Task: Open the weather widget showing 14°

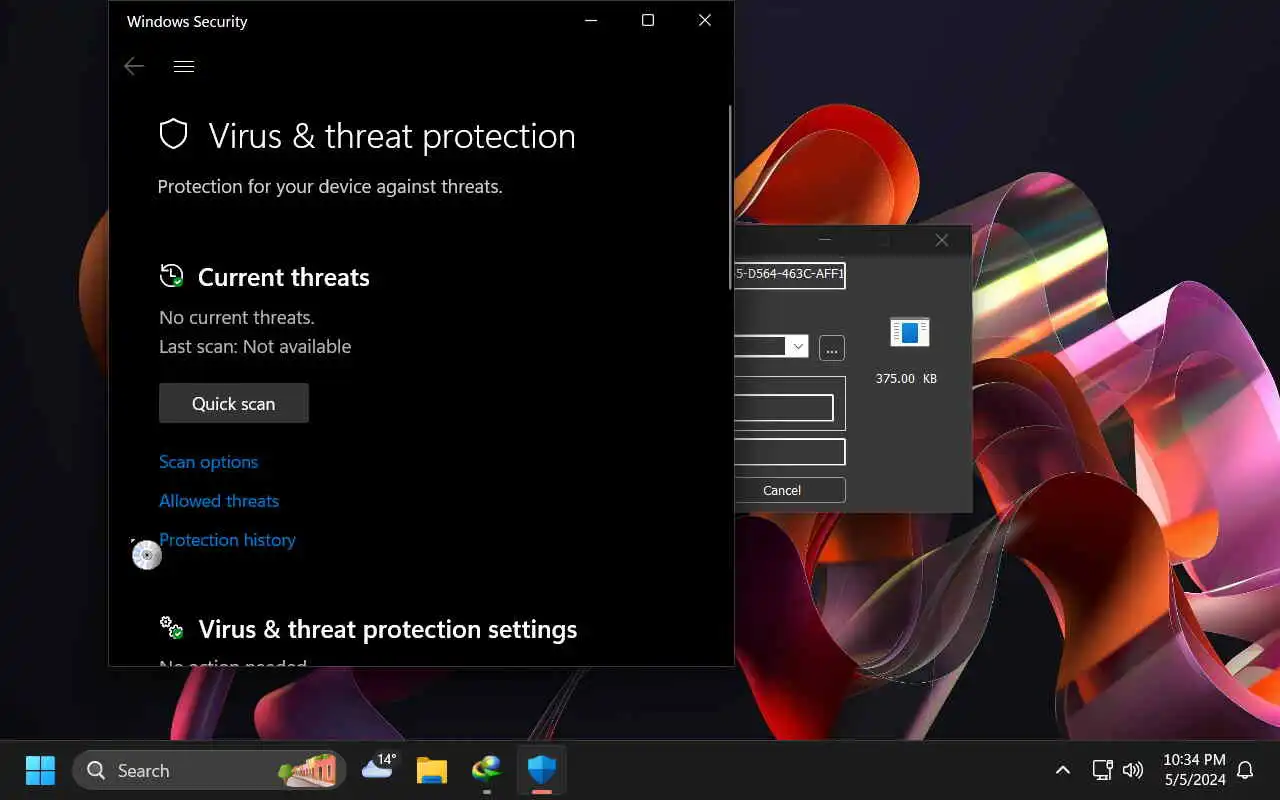Action: tap(379, 767)
